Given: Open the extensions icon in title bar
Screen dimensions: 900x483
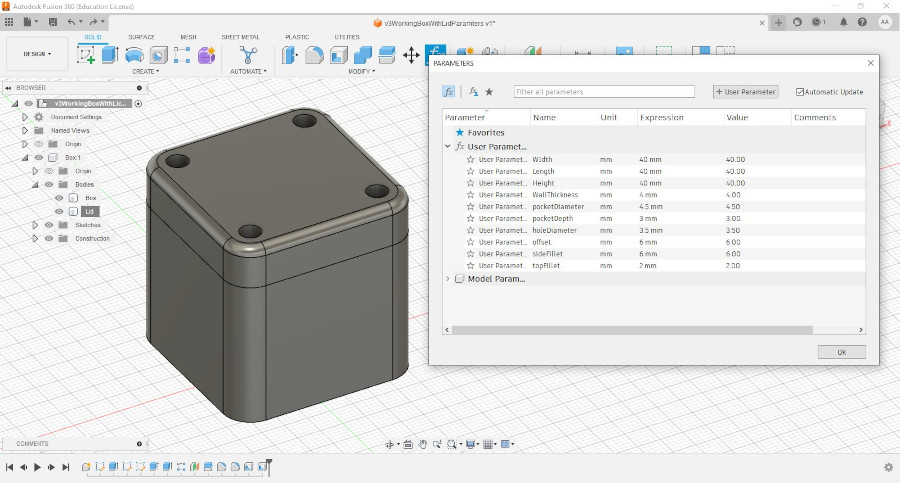Looking at the screenshot, I should tap(797, 22).
